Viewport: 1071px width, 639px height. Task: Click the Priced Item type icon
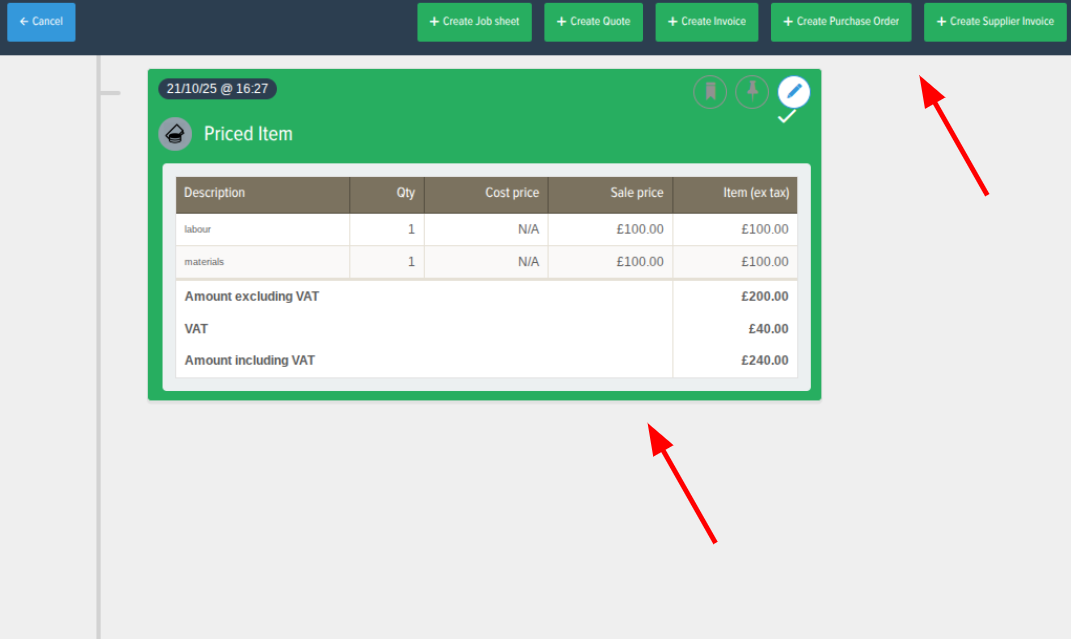click(175, 134)
